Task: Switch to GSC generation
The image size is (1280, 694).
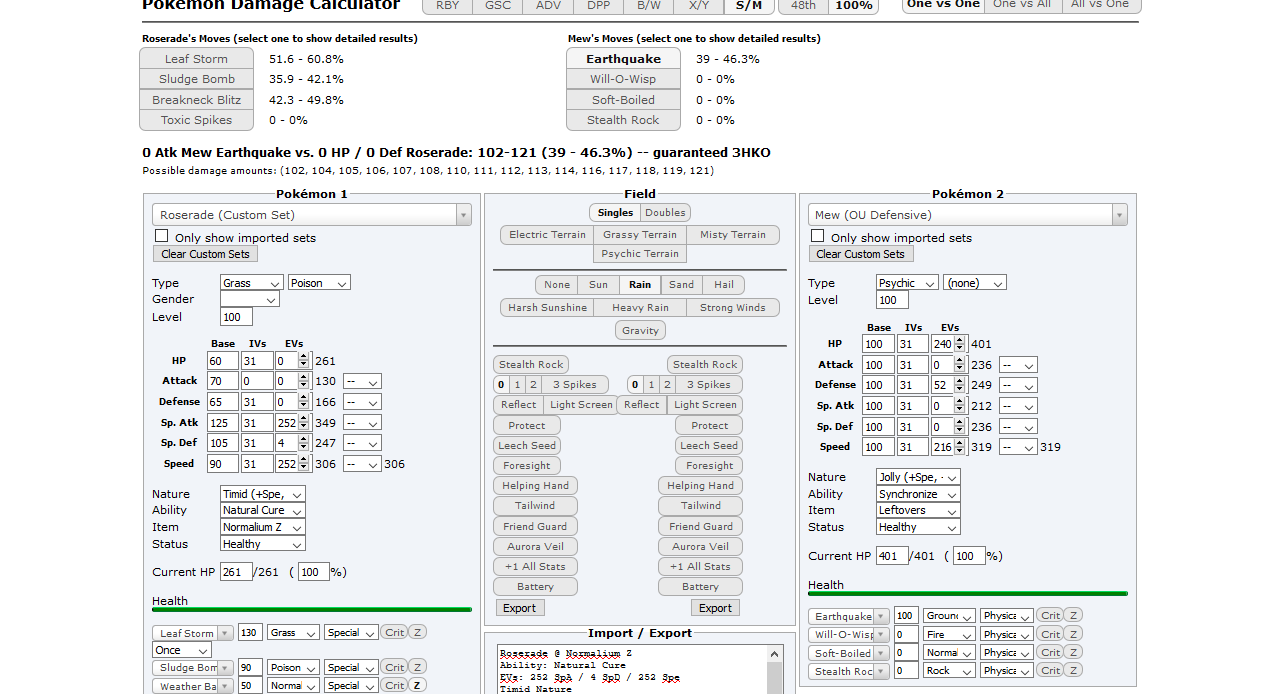Action: click(x=498, y=5)
